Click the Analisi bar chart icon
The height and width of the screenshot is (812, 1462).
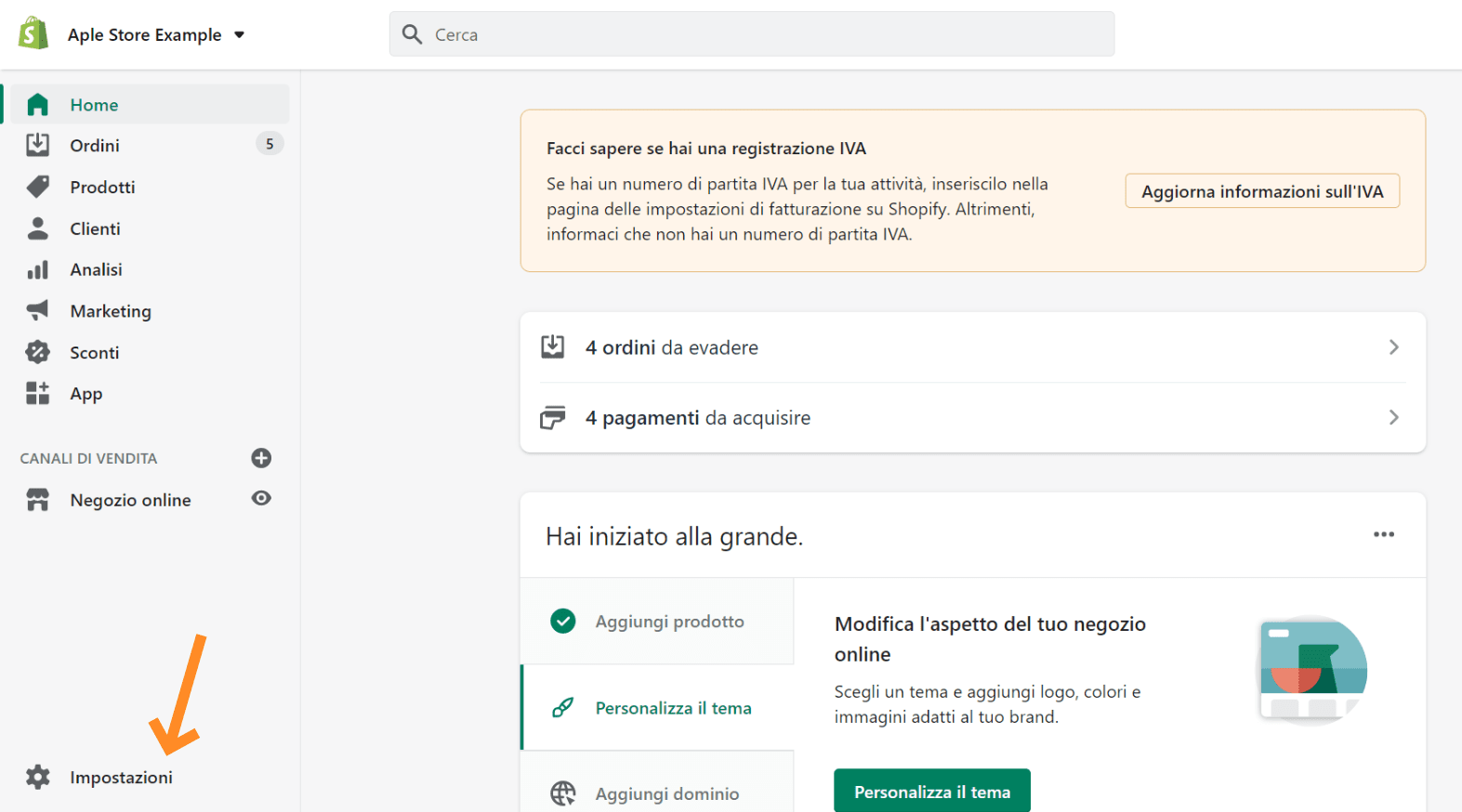click(x=37, y=270)
